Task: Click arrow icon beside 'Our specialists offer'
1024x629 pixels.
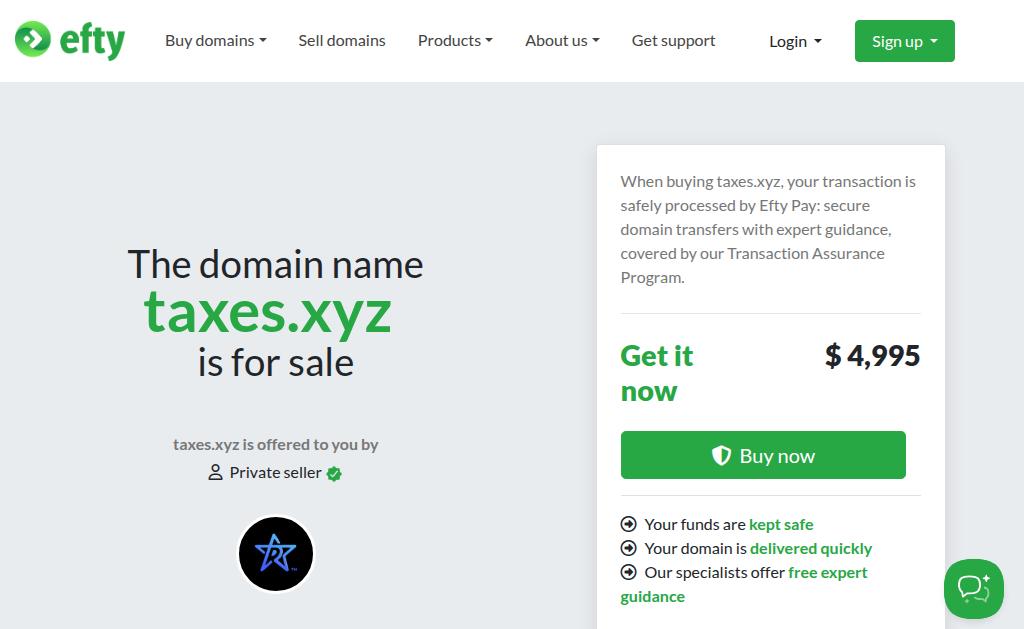Action: (x=629, y=572)
